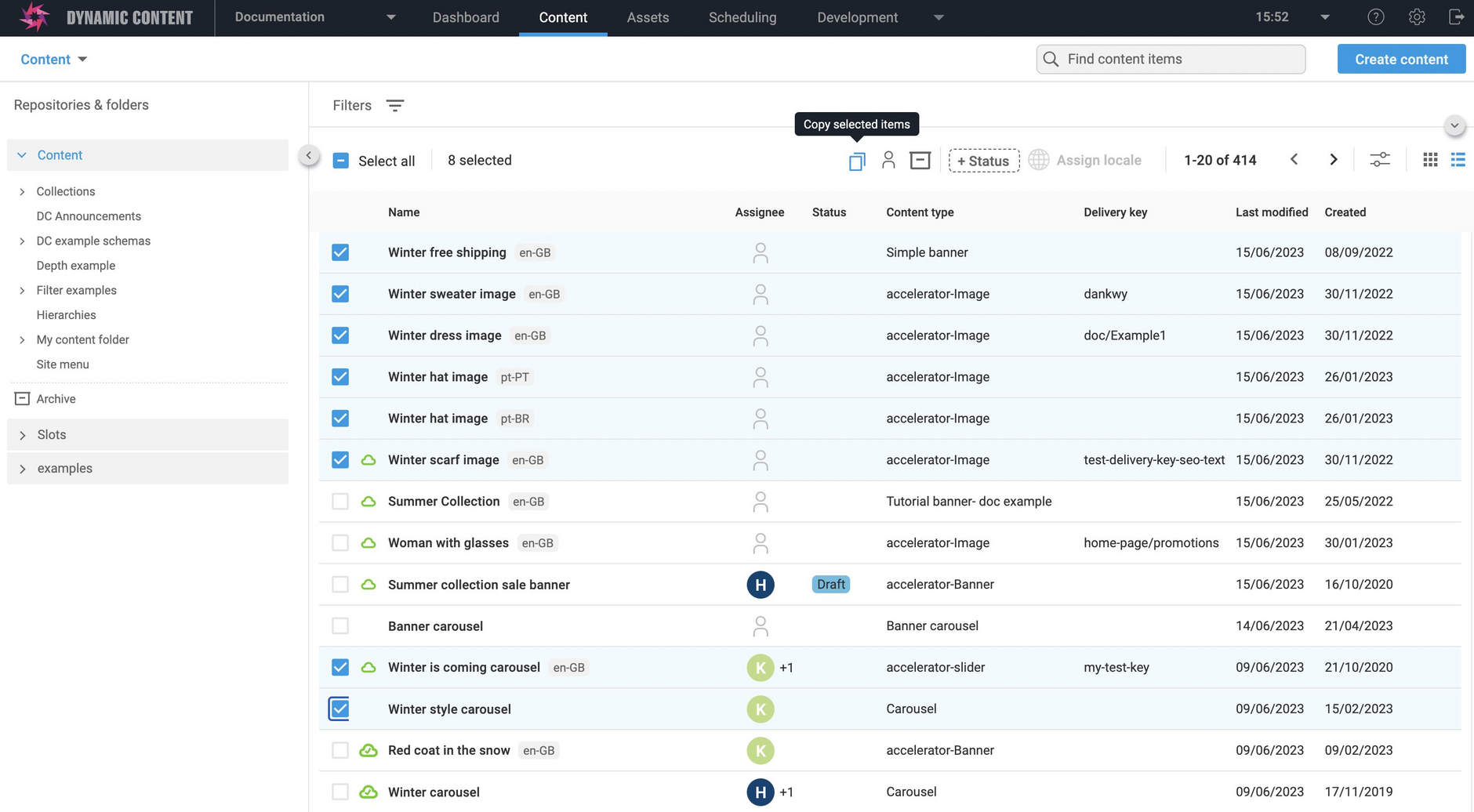Click cloud icon on Red coat in the snow

368,751
